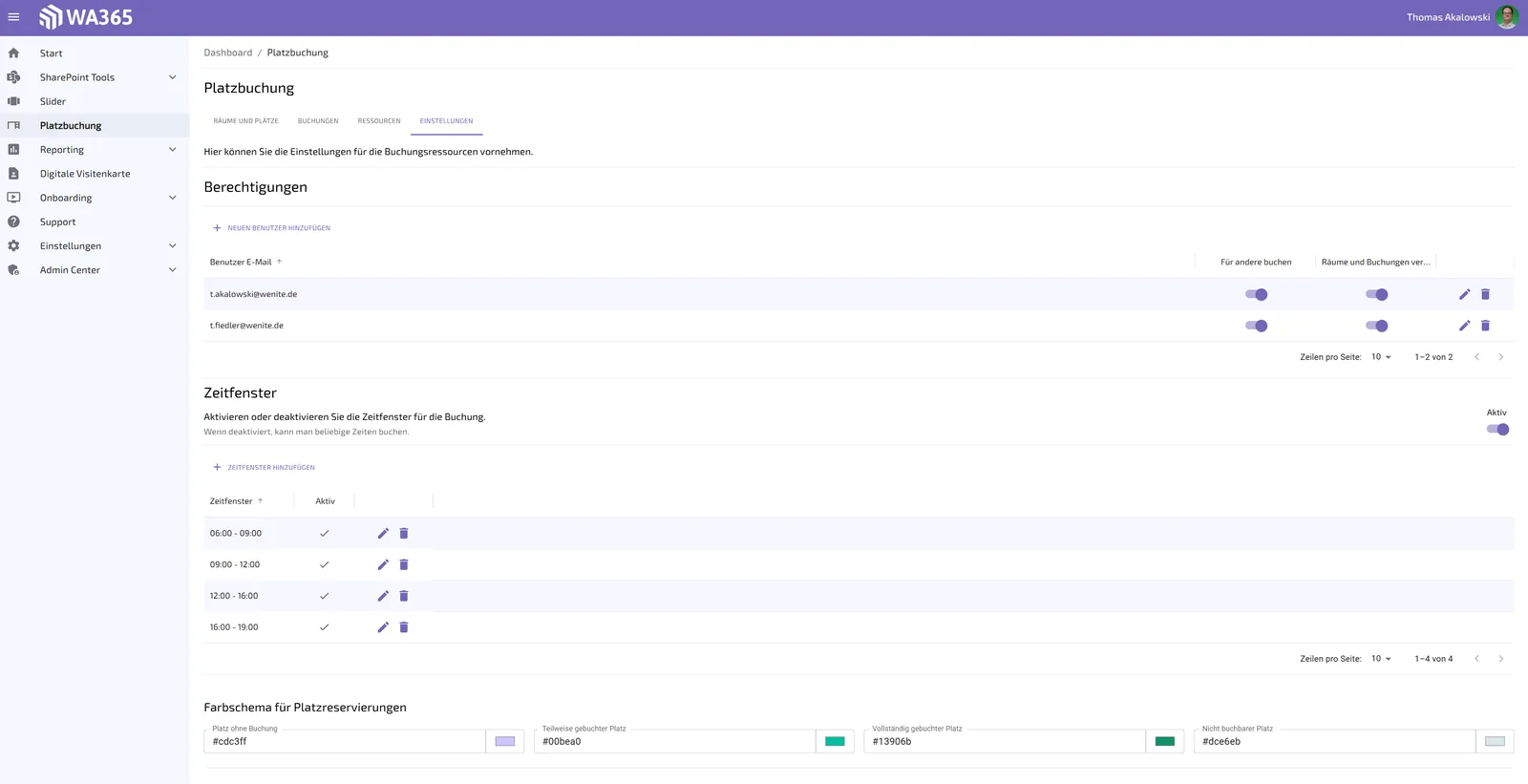This screenshot has width=1528, height=784.
Task: Toggle 'Räume und Buchungen' for t.akalowski@wenite.de
Action: 1376,294
